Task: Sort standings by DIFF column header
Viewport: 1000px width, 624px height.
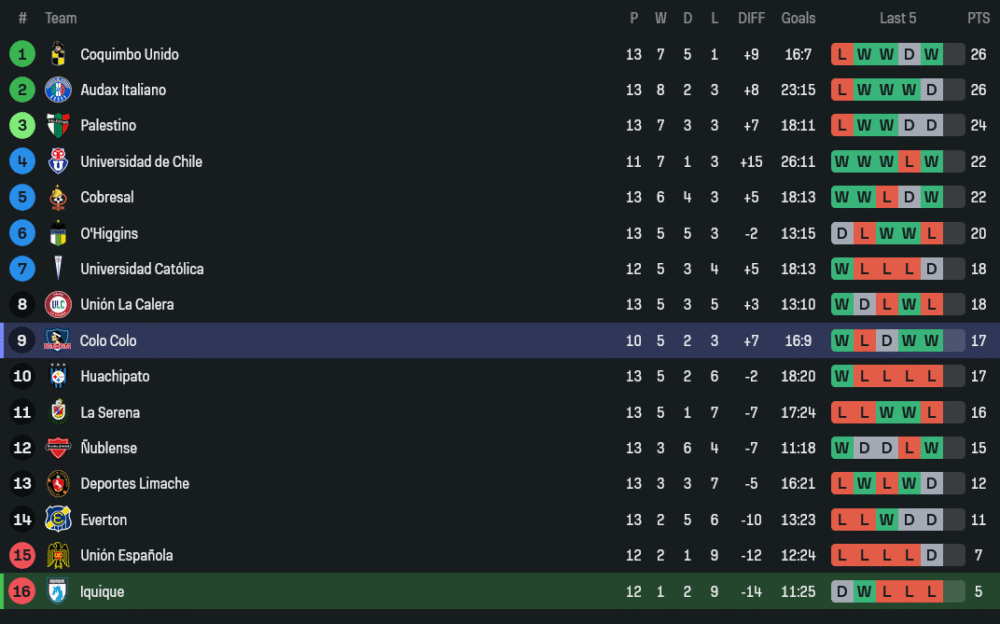Action: click(751, 18)
